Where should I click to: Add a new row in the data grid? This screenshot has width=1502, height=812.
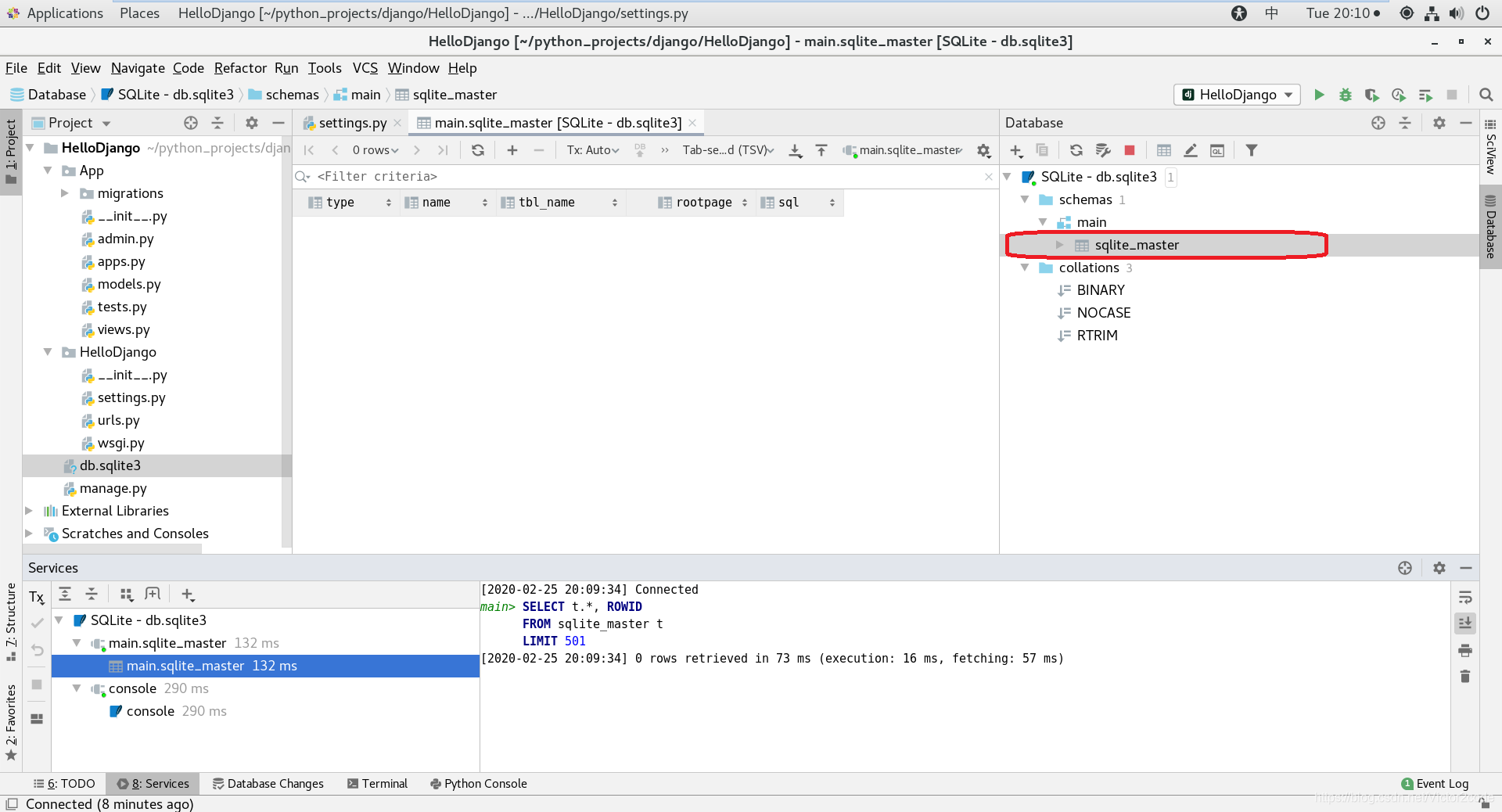512,150
